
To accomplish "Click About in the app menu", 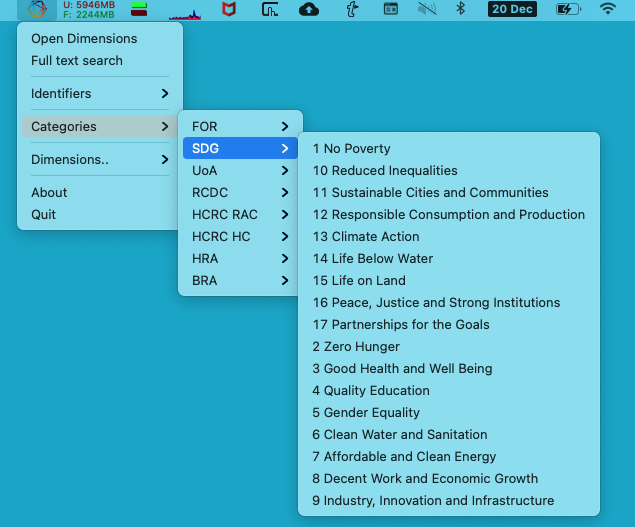I will [x=49, y=192].
